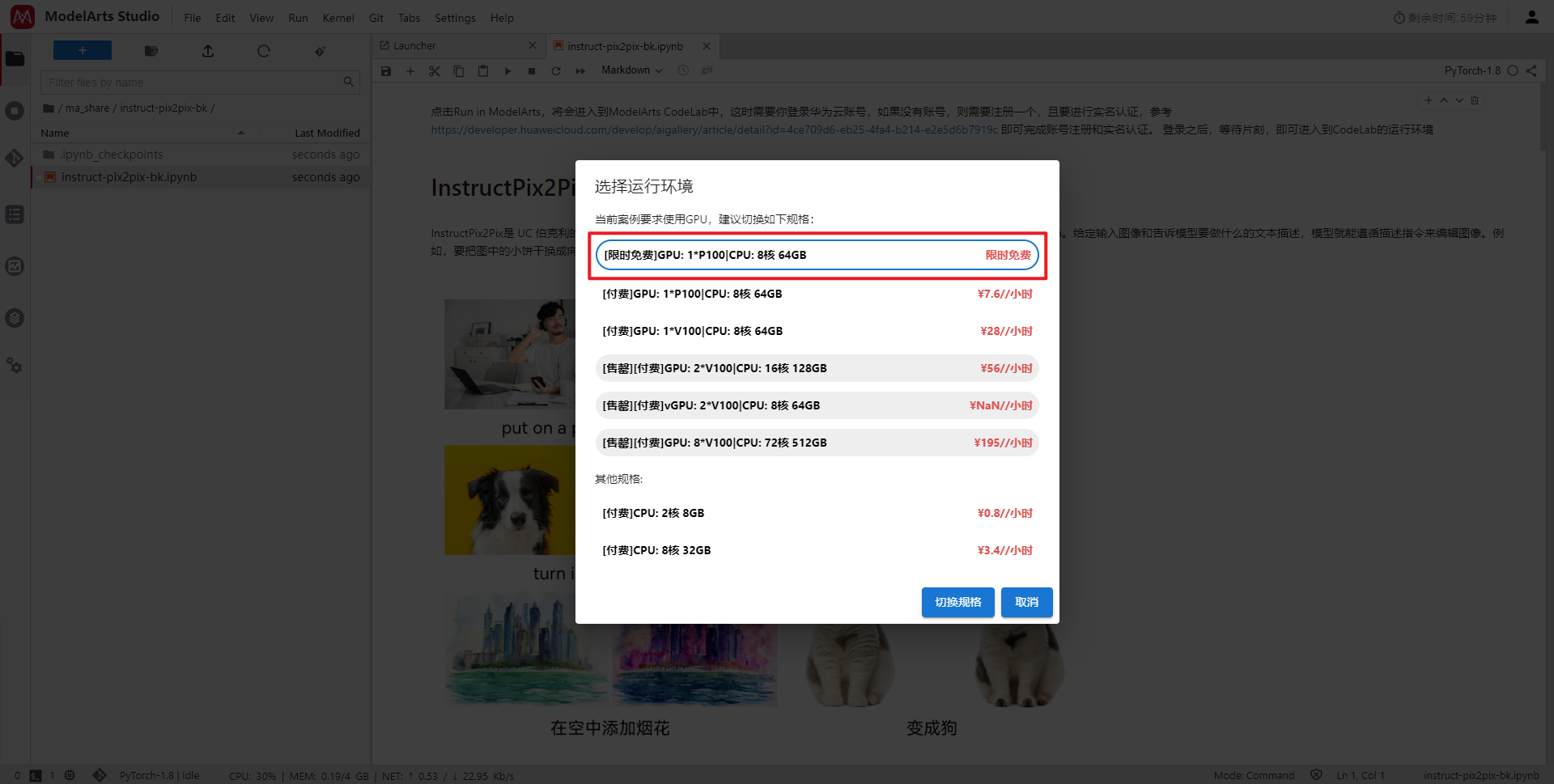
Task: Open the running terminals and kernels panel
Action: point(15,111)
